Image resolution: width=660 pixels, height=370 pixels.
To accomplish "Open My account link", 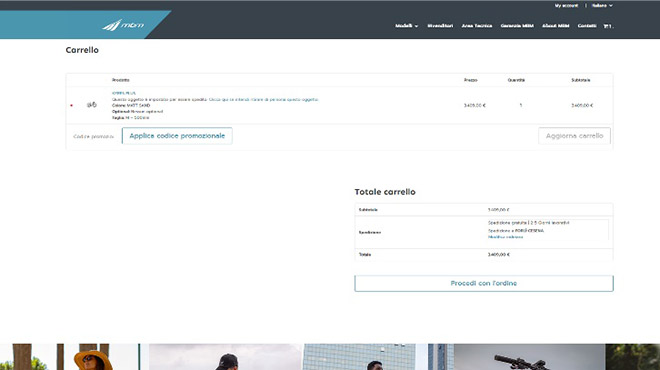I will 566,5.
